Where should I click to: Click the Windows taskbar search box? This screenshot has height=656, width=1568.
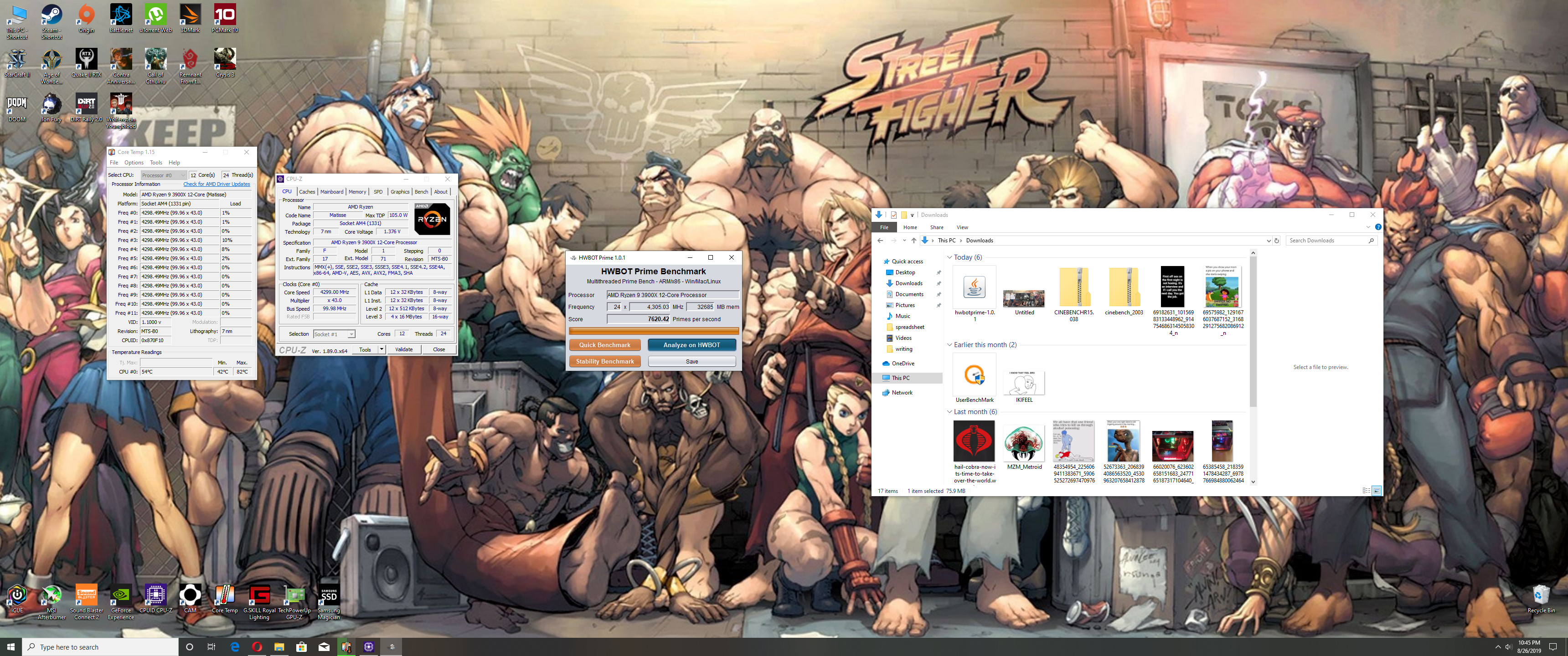(x=100, y=647)
